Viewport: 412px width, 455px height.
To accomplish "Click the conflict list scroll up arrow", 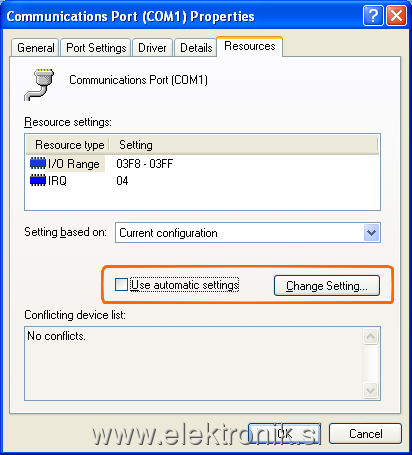I will point(370,337).
